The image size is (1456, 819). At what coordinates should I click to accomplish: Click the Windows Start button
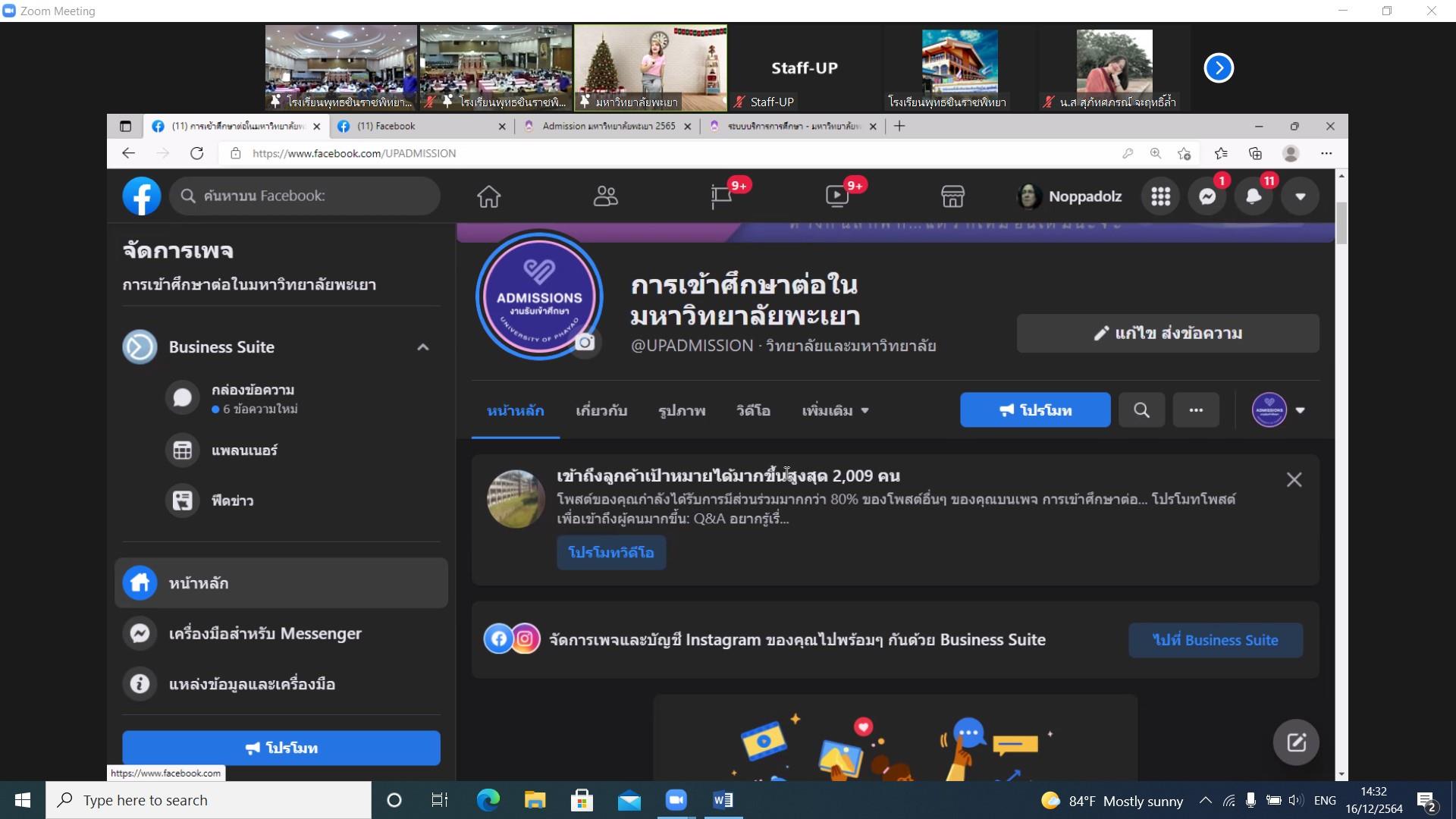click(23, 800)
